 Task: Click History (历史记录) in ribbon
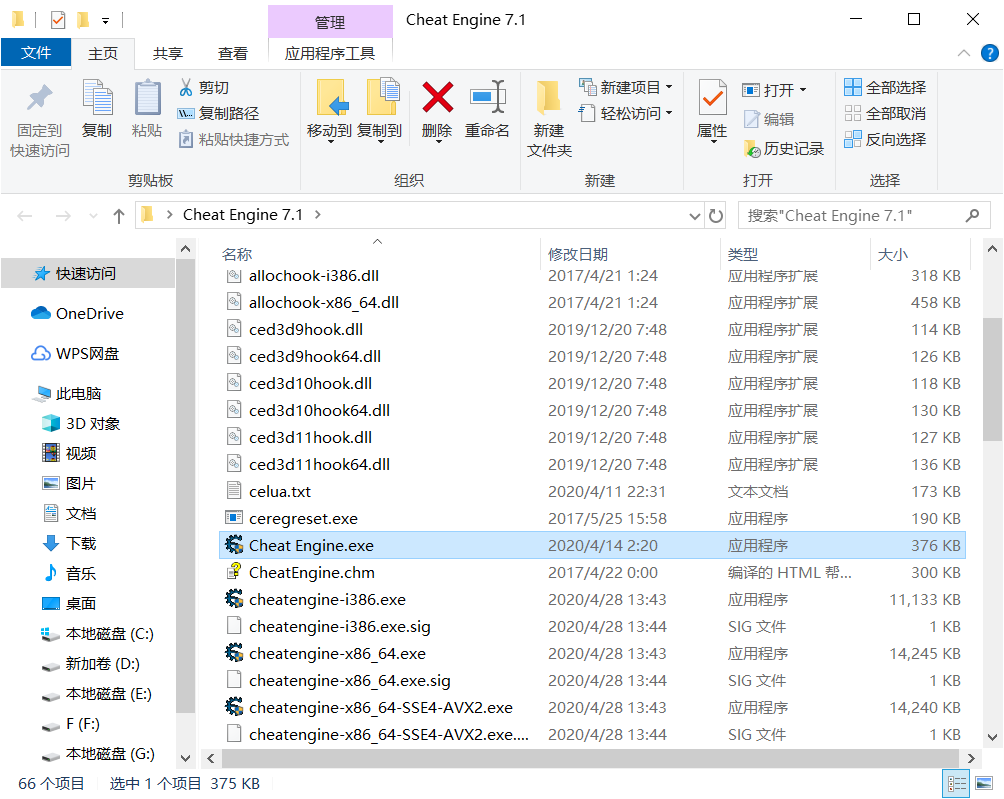pos(784,149)
